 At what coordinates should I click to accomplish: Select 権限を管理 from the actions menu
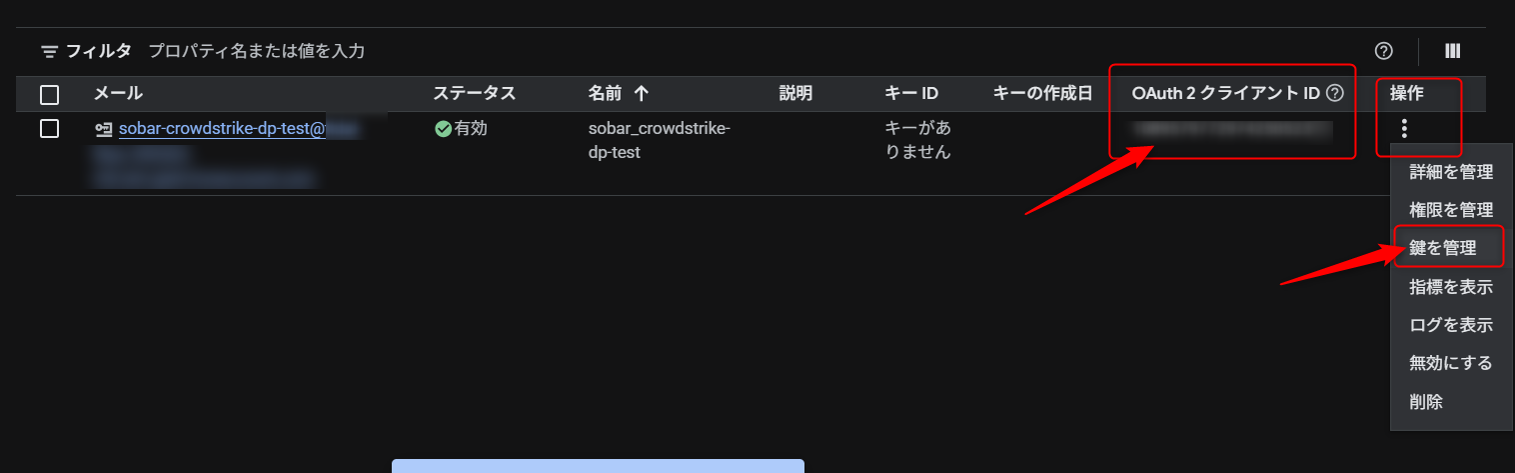point(1451,210)
